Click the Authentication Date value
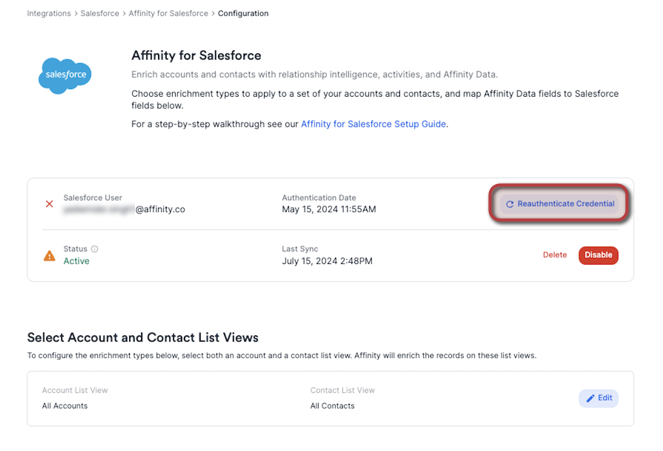663x451 pixels. pos(329,210)
